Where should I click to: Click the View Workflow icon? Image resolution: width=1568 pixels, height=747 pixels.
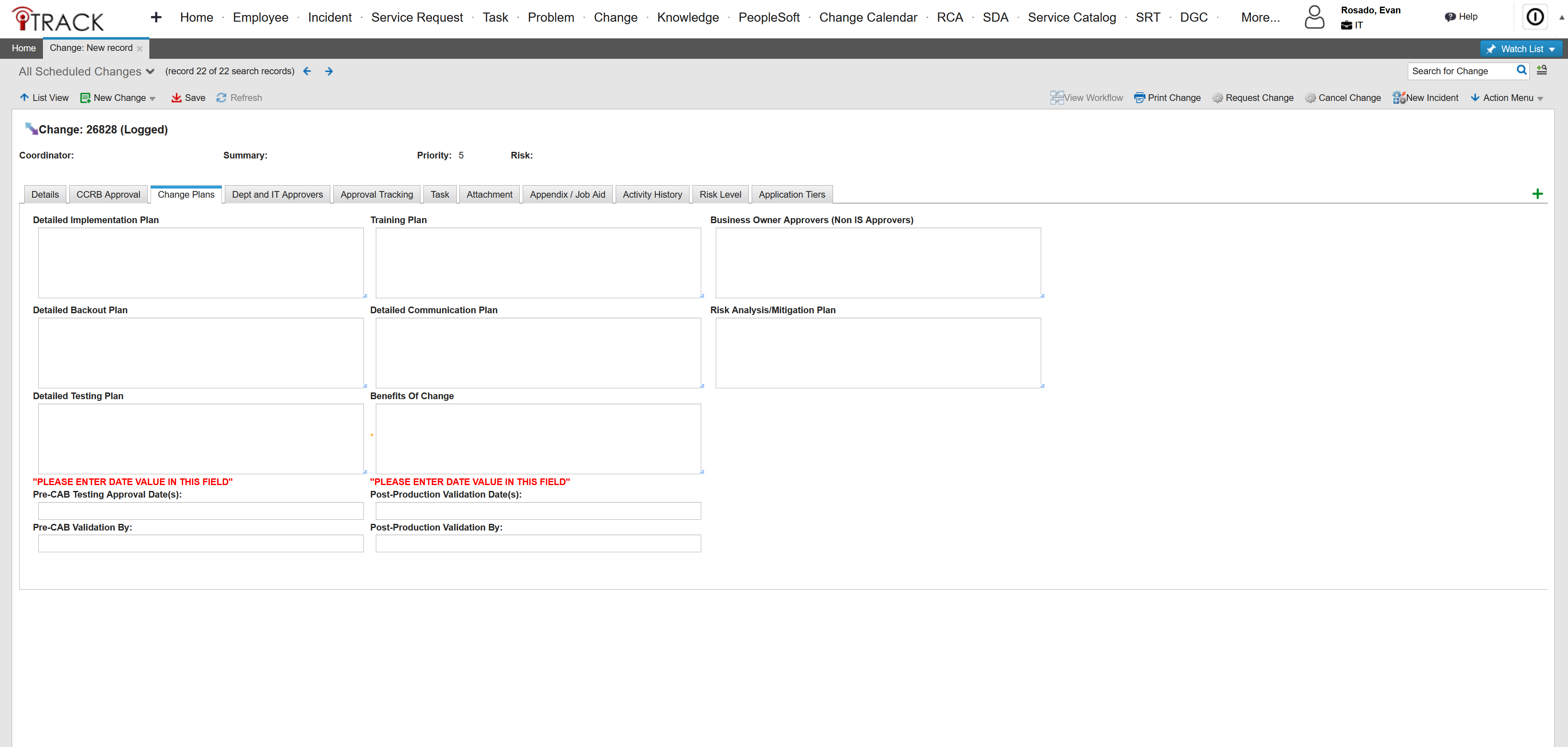pos(1057,97)
